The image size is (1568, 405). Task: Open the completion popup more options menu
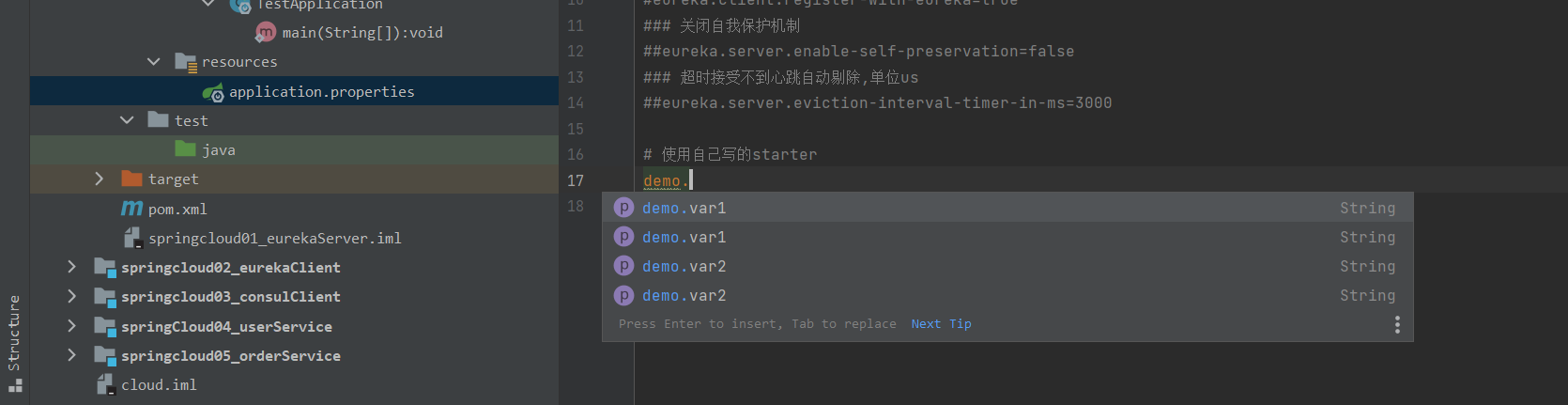tap(1397, 324)
